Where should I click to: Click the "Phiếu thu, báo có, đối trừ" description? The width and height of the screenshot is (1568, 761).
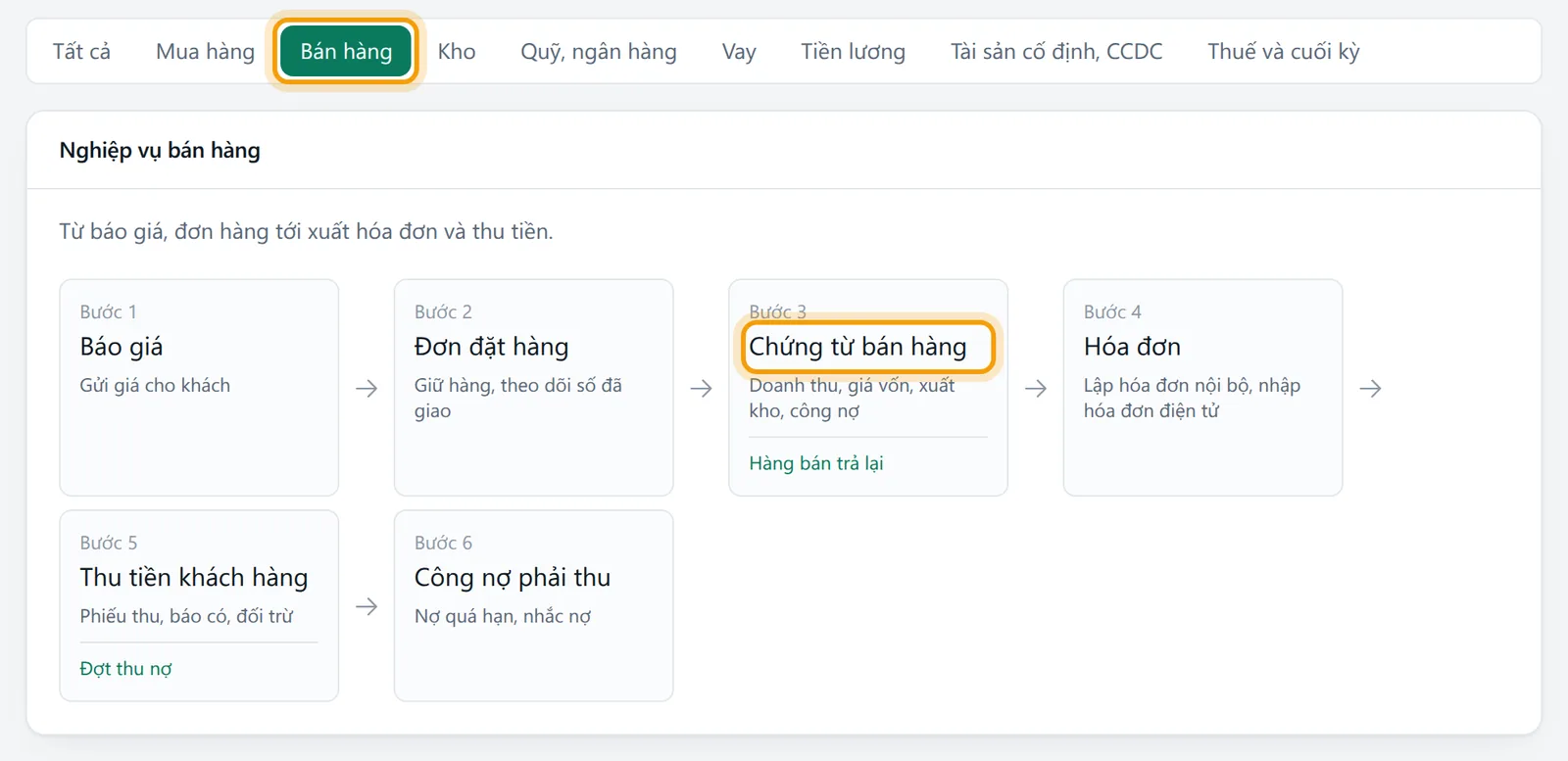coord(186,617)
